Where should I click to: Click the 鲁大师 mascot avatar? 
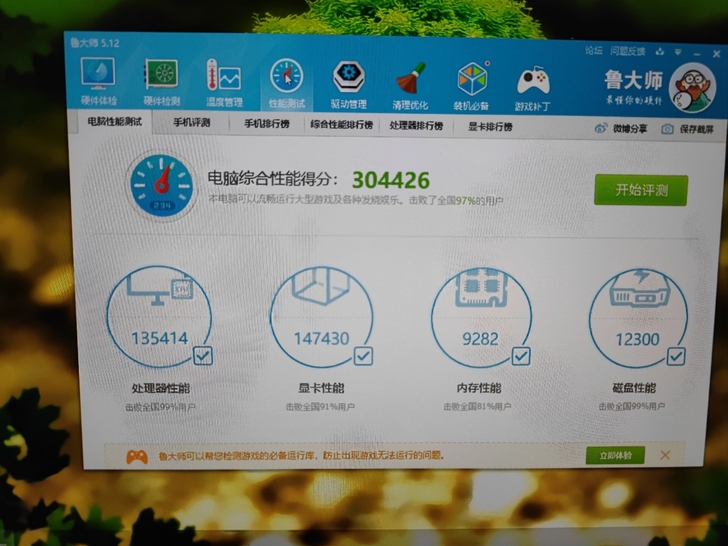point(692,88)
